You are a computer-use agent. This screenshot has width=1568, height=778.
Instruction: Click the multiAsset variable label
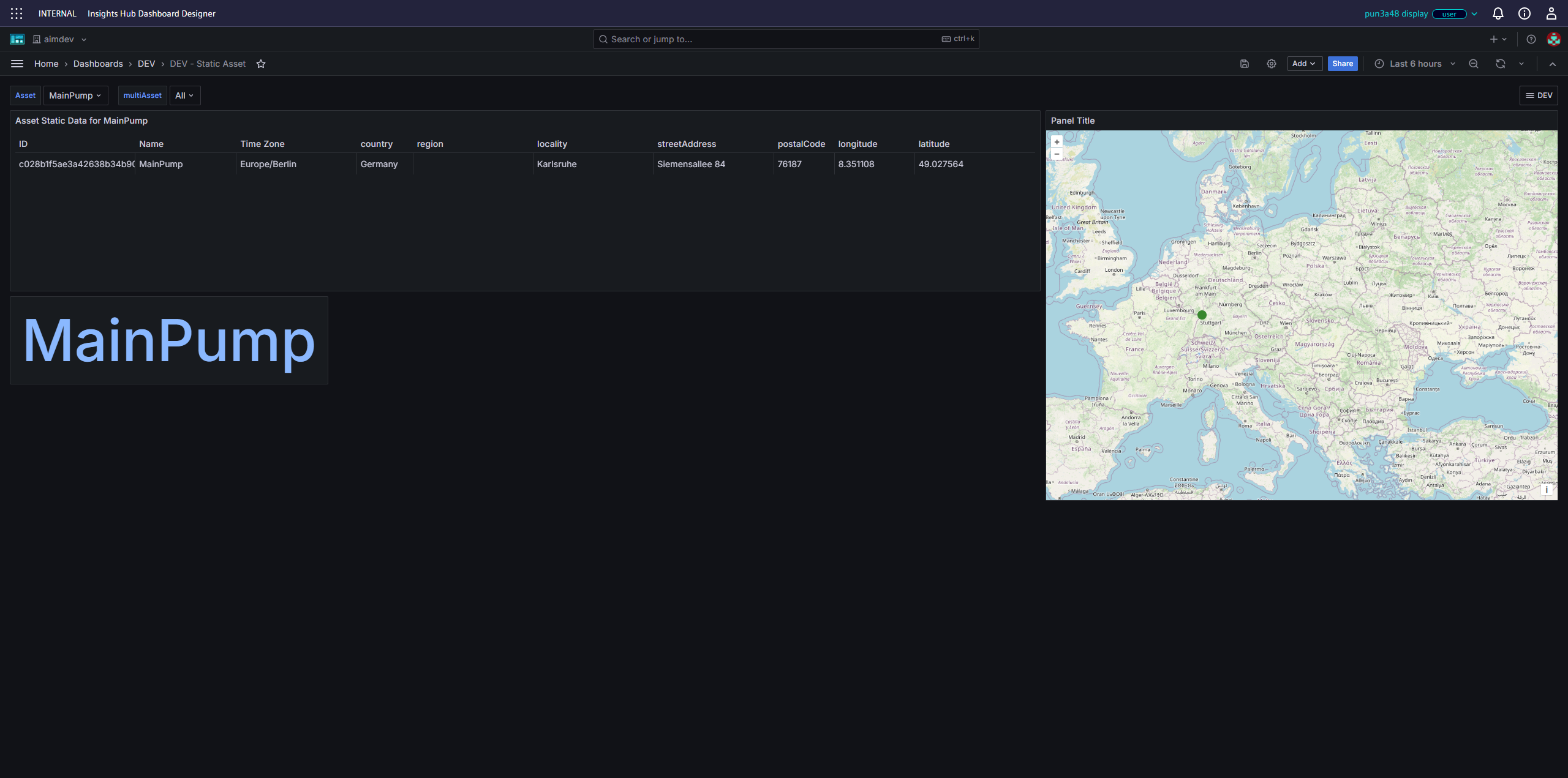[x=143, y=95]
